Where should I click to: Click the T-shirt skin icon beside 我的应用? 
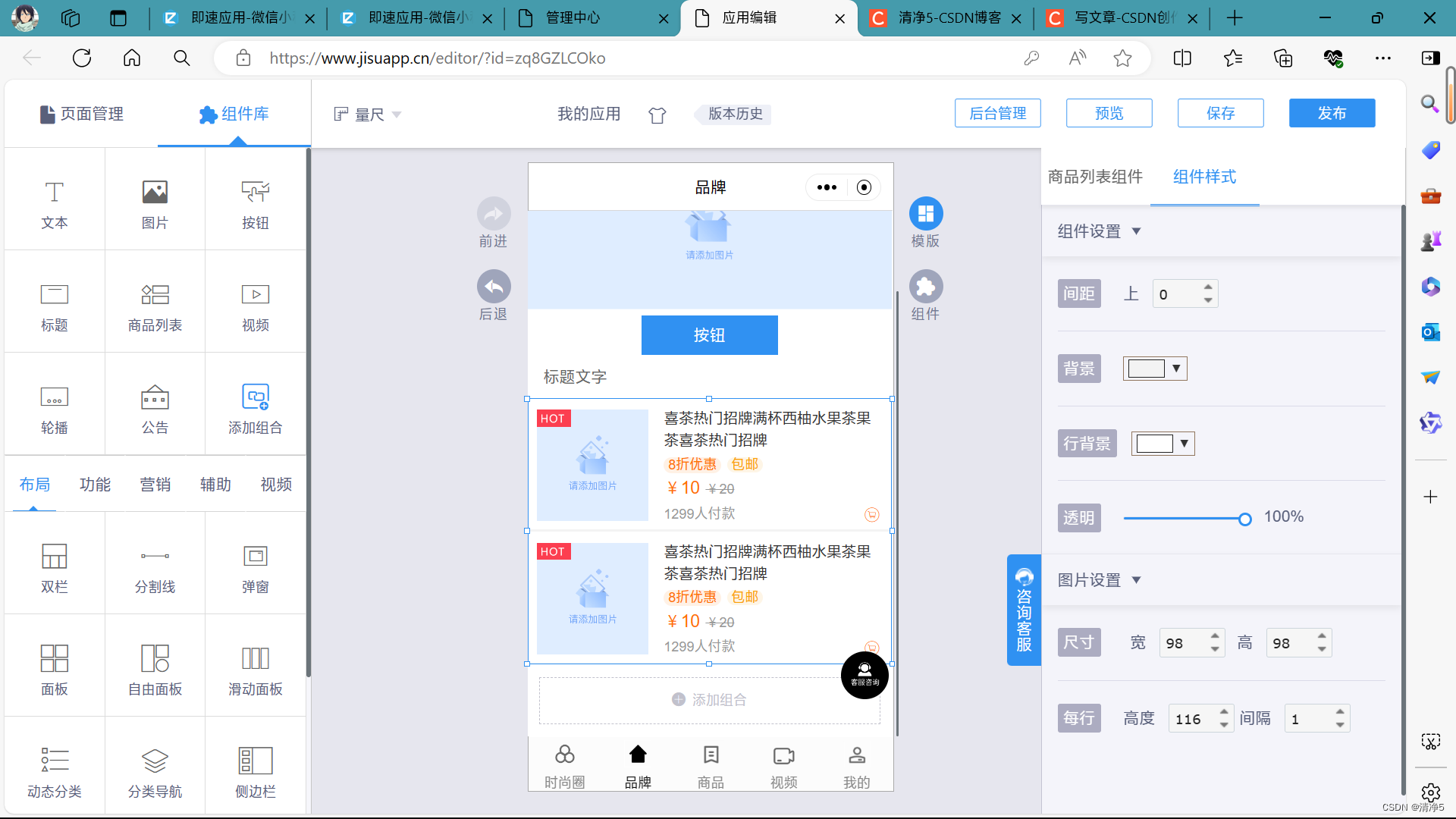(657, 115)
